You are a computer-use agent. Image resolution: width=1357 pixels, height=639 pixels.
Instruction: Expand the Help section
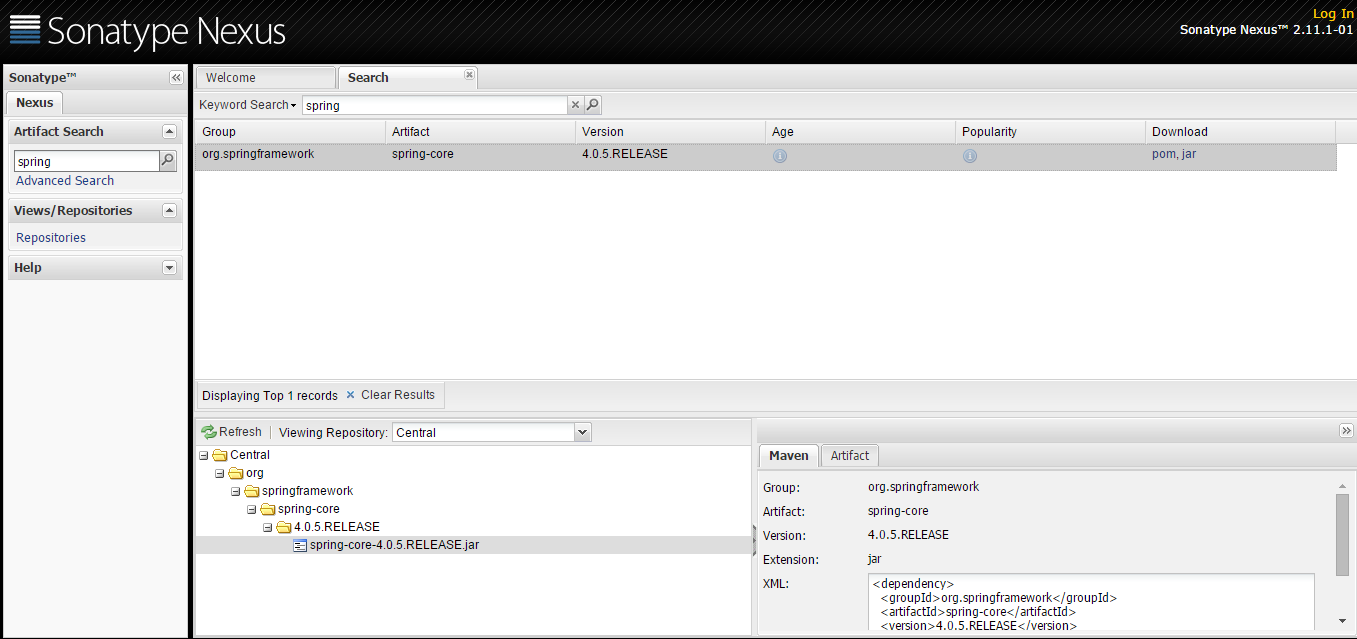click(x=169, y=267)
